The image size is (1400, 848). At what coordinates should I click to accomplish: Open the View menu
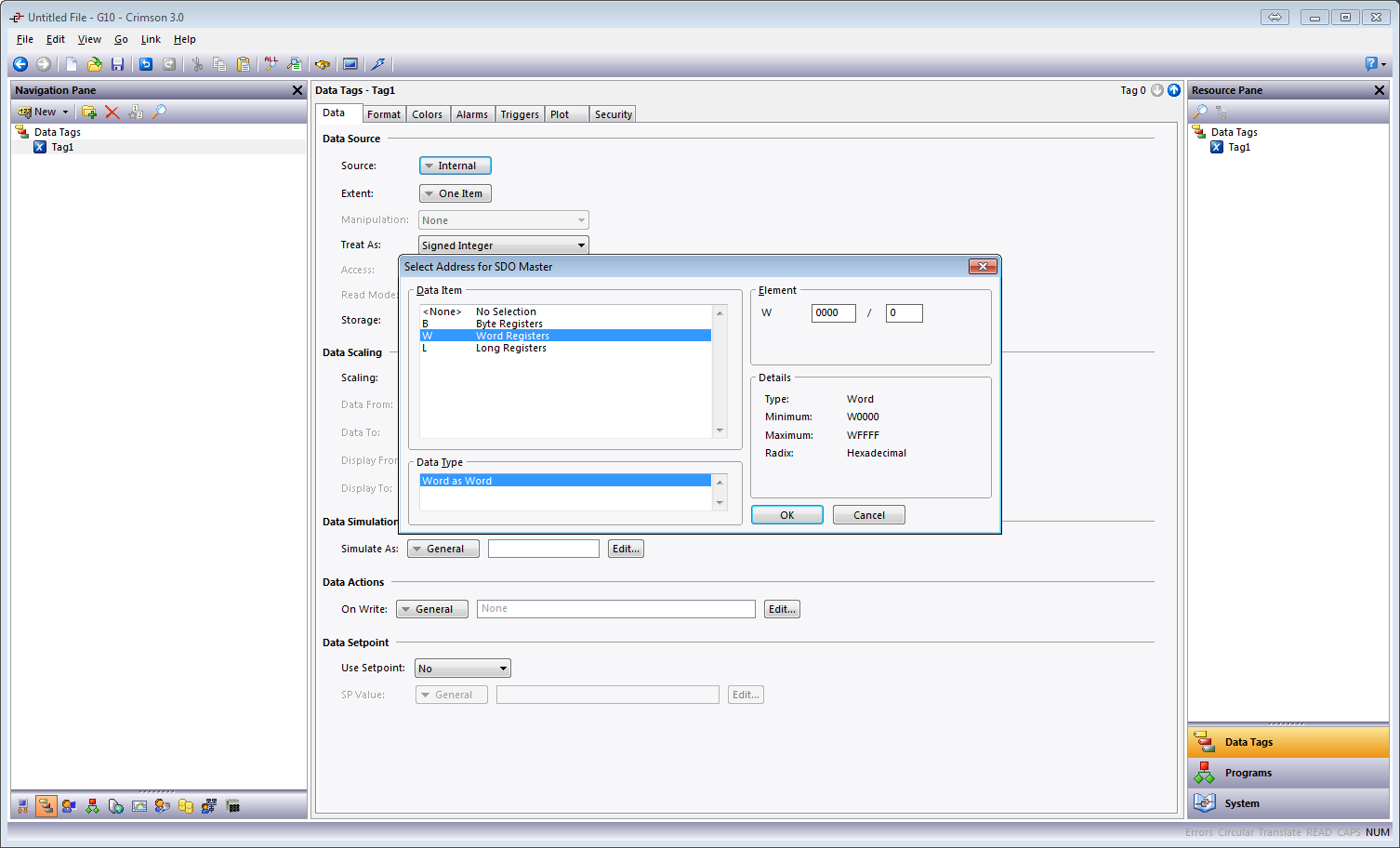(89, 39)
